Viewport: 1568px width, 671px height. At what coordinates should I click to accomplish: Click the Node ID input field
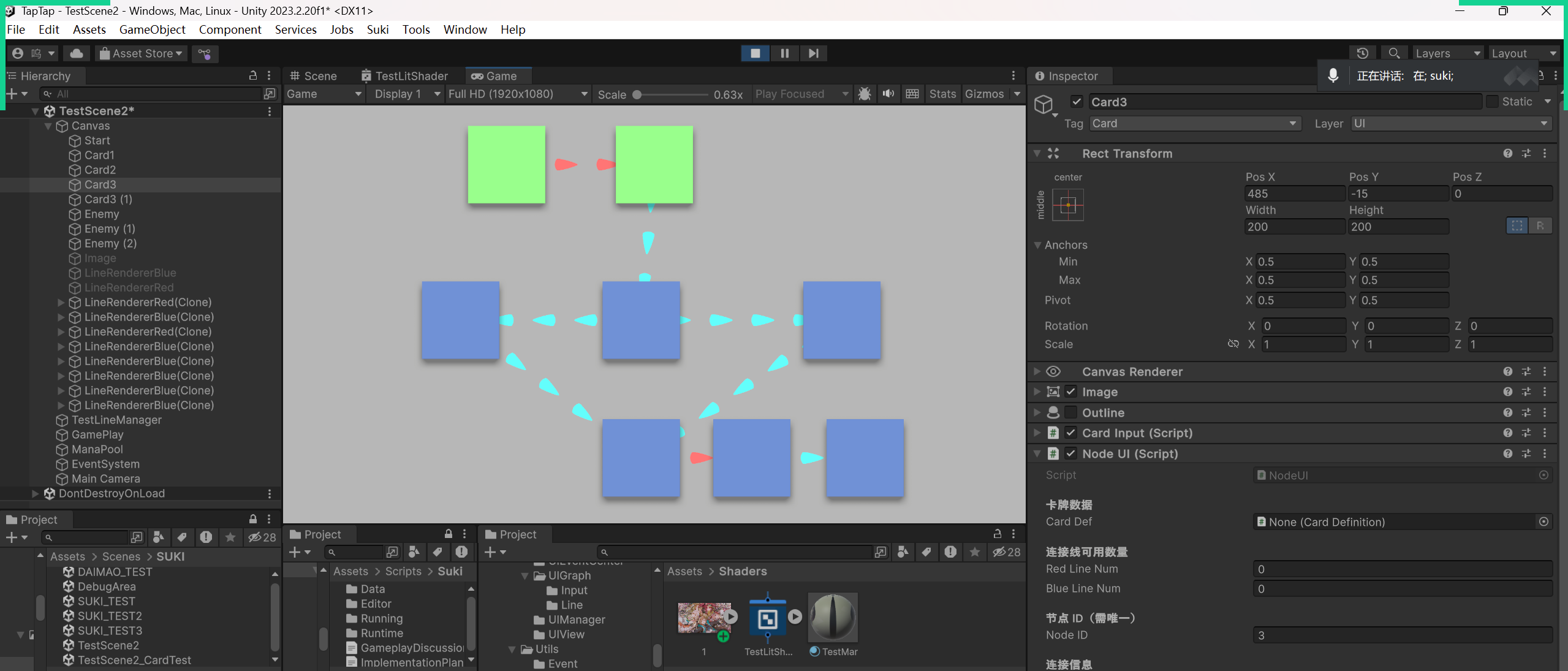1402,635
